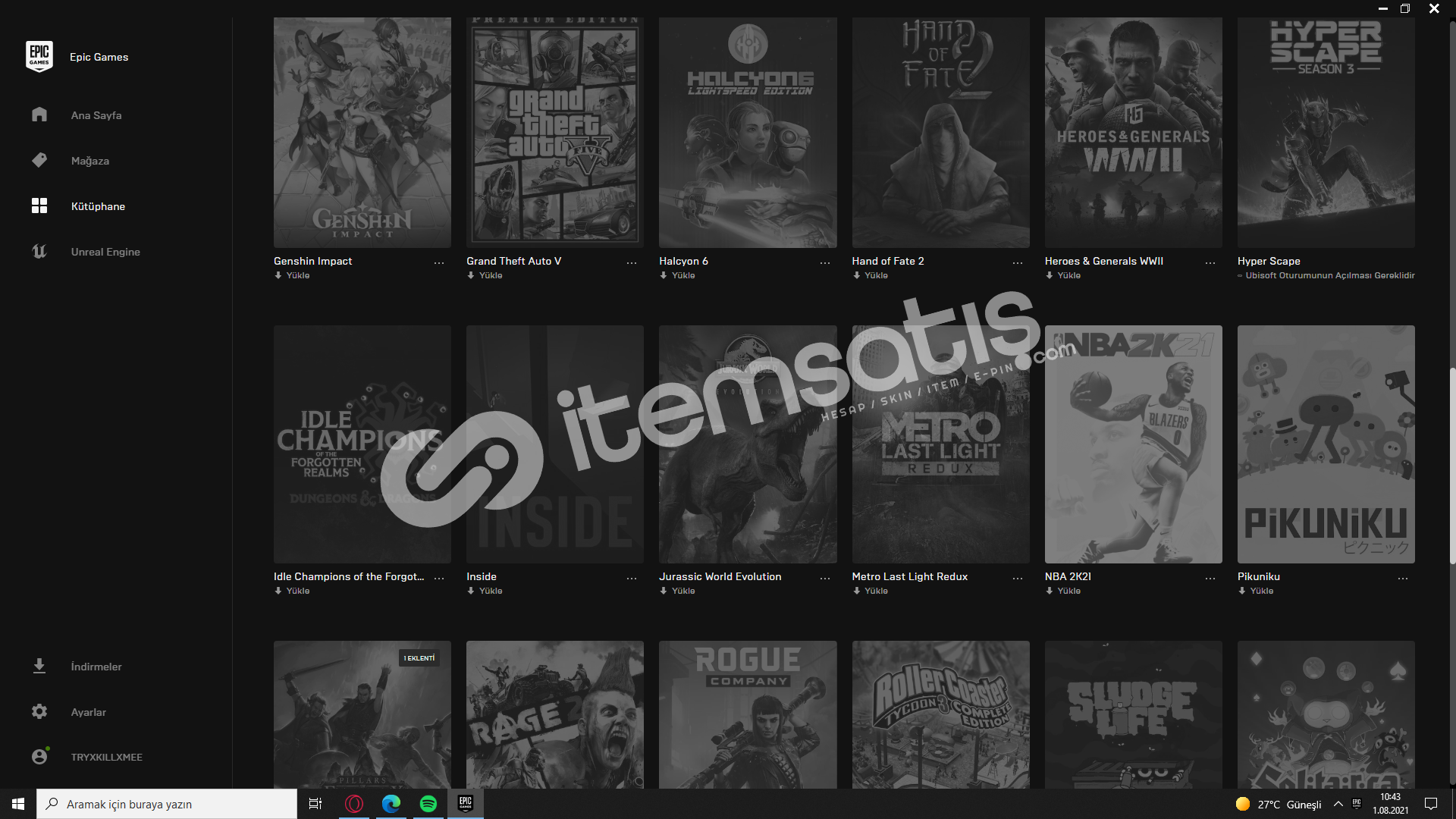The image size is (1456, 819).
Task: Click the download arrow under Jurassic World Evolution
Action: click(664, 591)
